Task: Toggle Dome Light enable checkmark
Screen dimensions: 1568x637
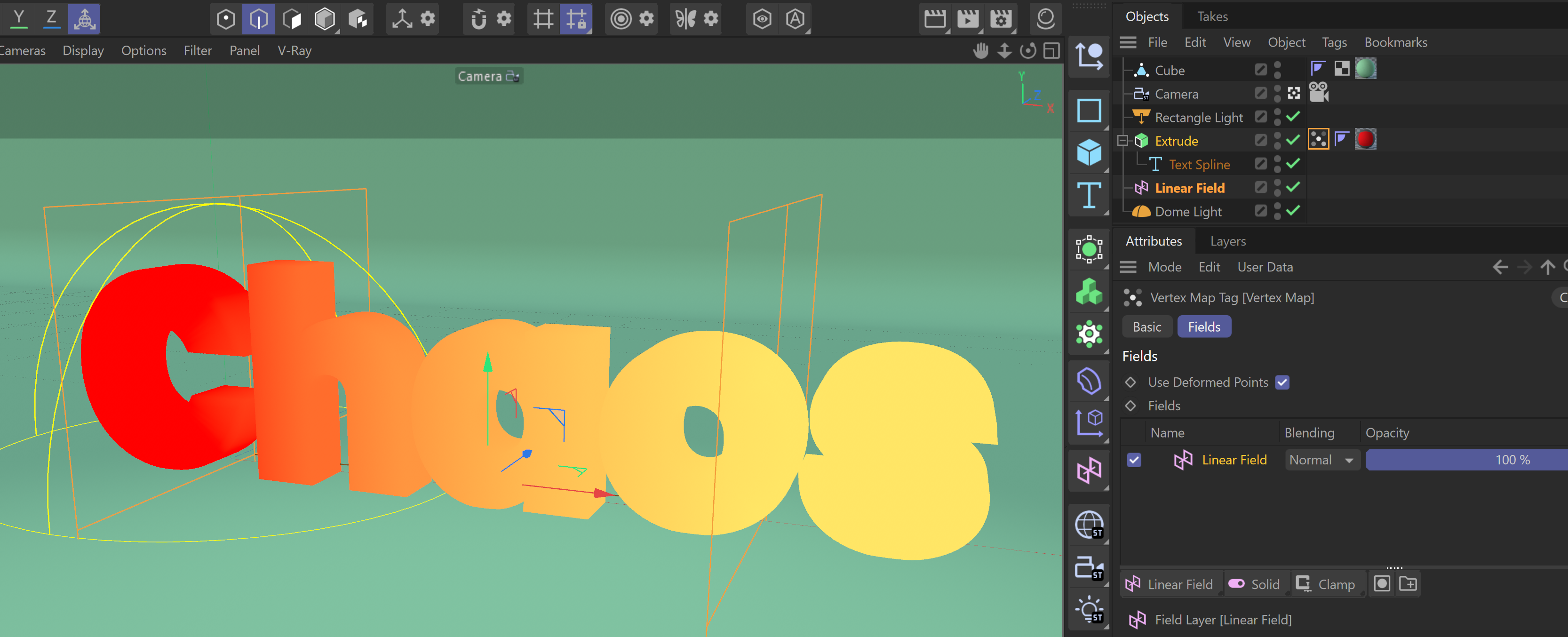Action: (1293, 210)
